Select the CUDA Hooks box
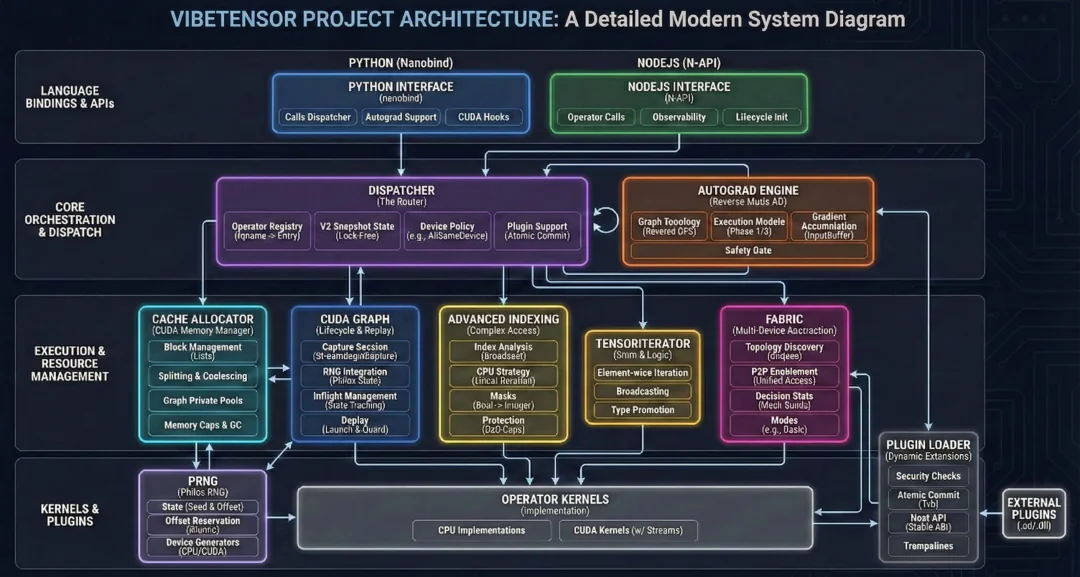The height and width of the screenshot is (577, 1080). tap(484, 117)
